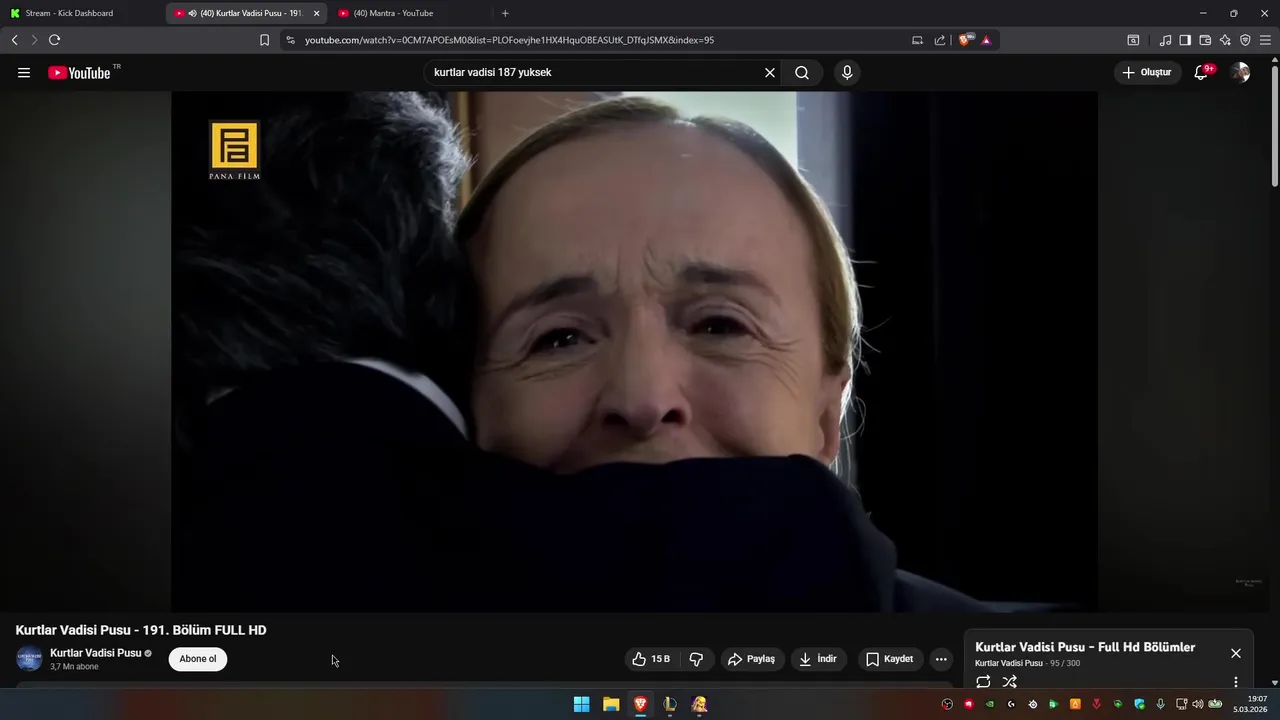Open Brave Shields lion icon
This screenshot has width=1280, height=720.
coord(965,40)
